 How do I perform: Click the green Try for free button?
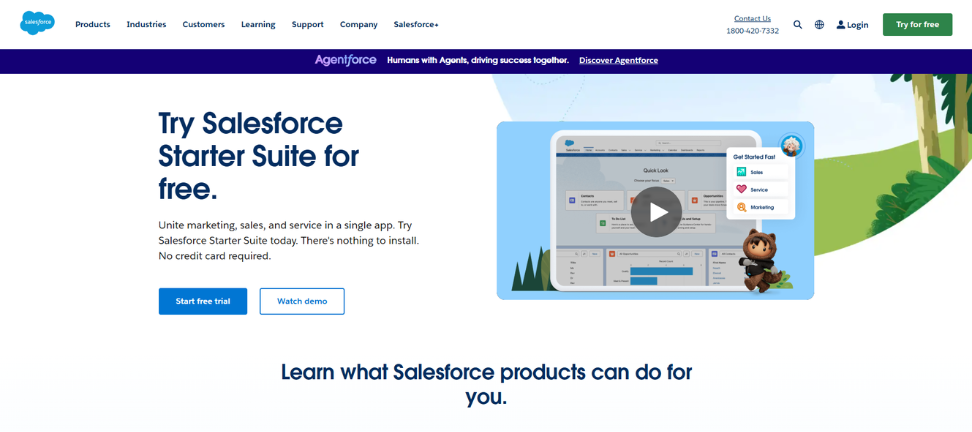click(x=917, y=24)
